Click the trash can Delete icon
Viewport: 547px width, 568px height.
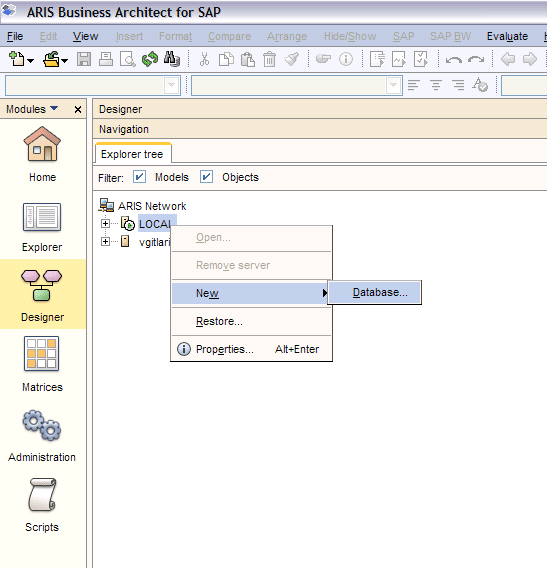pyautogui.click(x=270, y=59)
